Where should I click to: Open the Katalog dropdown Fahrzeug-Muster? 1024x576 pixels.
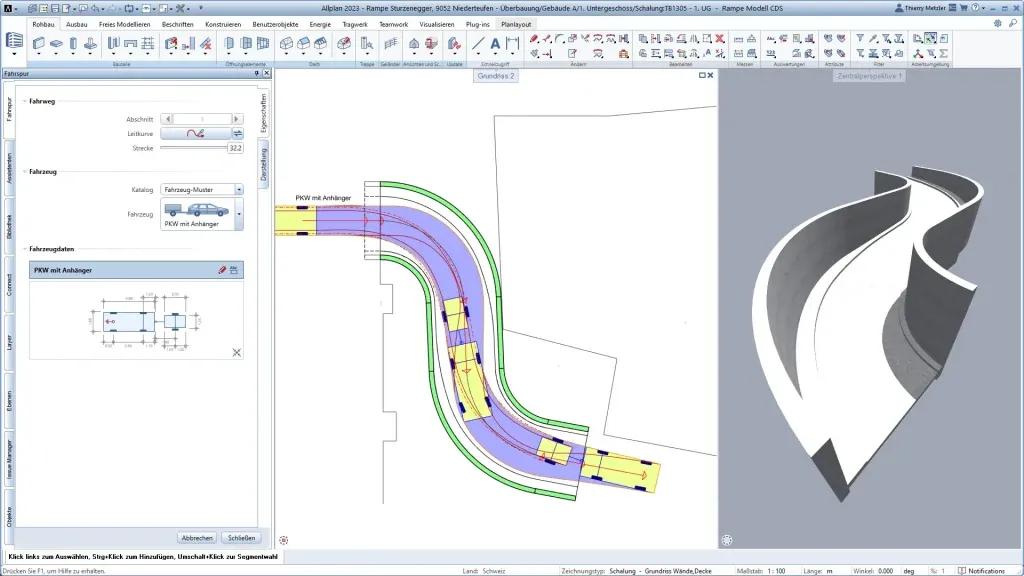coord(238,189)
